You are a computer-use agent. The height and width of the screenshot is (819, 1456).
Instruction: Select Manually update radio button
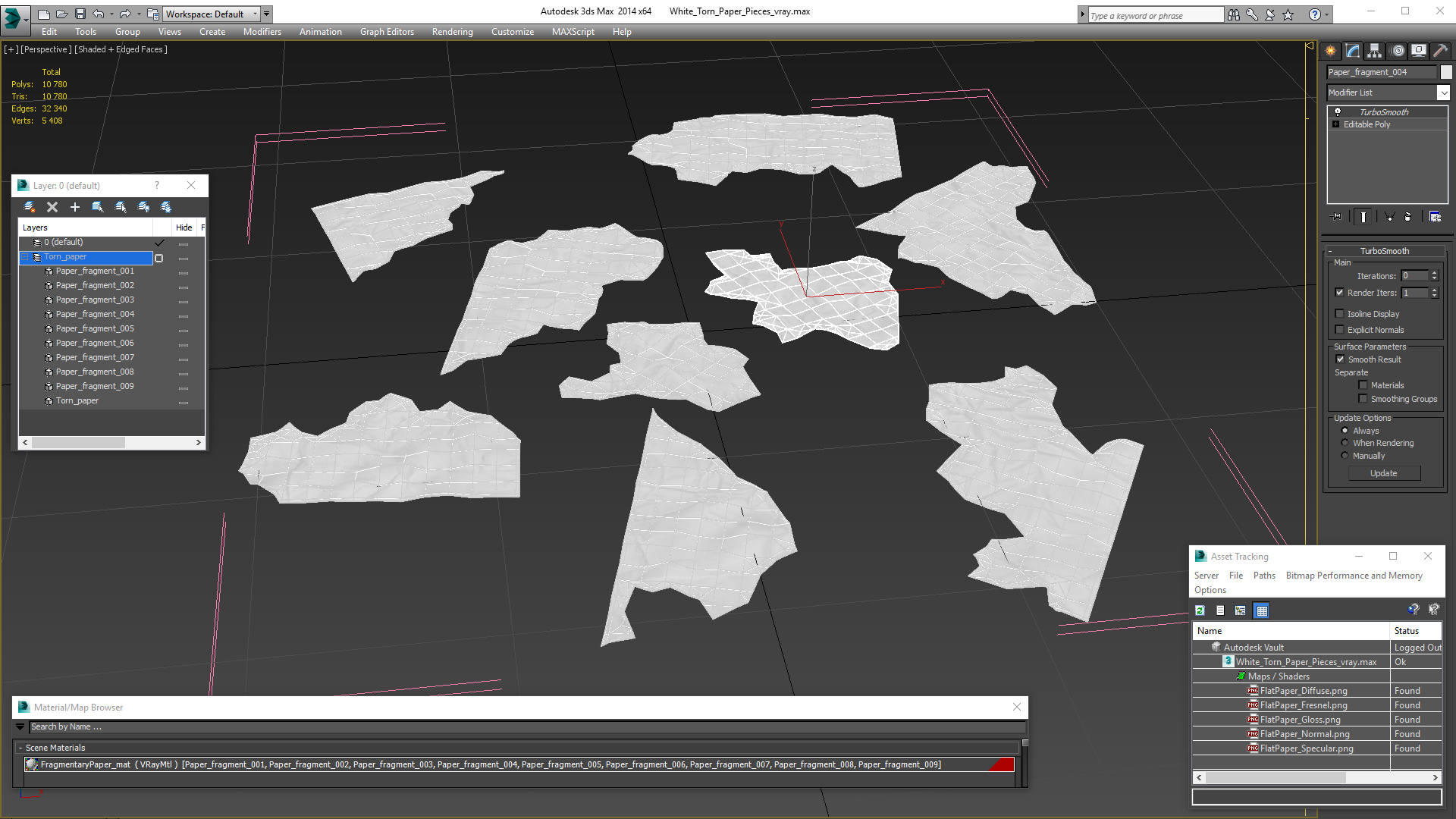pyautogui.click(x=1345, y=456)
